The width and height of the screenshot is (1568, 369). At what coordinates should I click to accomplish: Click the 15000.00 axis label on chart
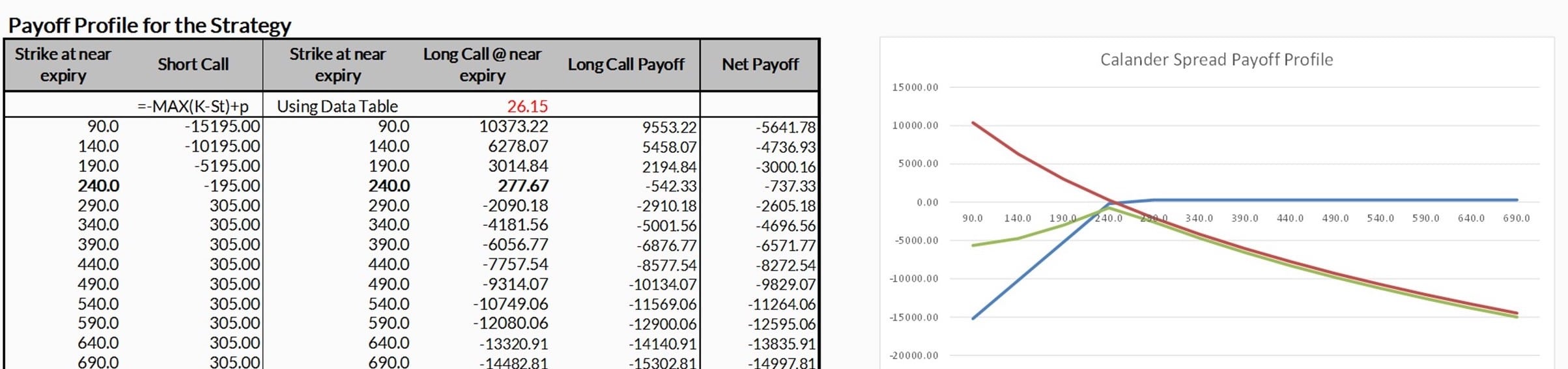click(915, 87)
